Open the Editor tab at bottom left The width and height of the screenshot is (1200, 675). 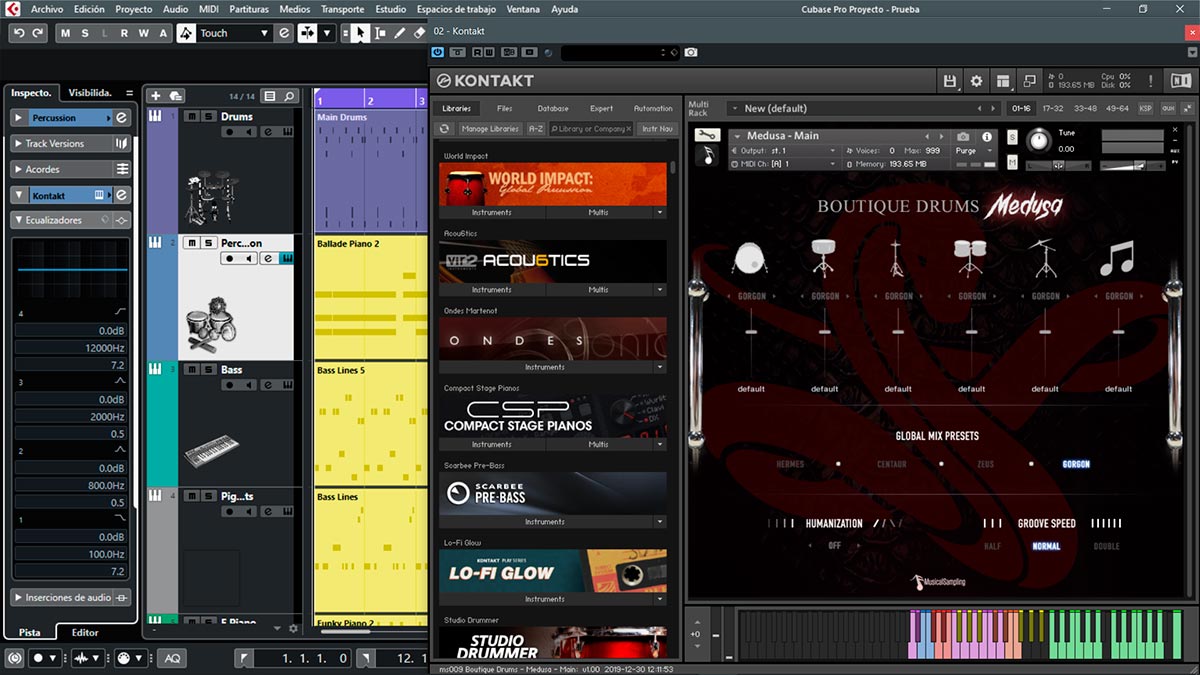point(85,632)
